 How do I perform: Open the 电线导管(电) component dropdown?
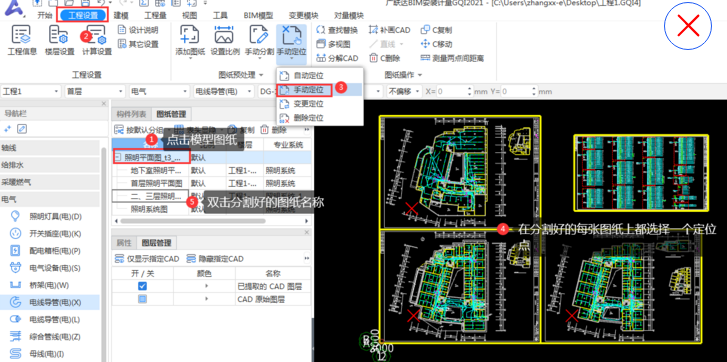pos(223,91)
